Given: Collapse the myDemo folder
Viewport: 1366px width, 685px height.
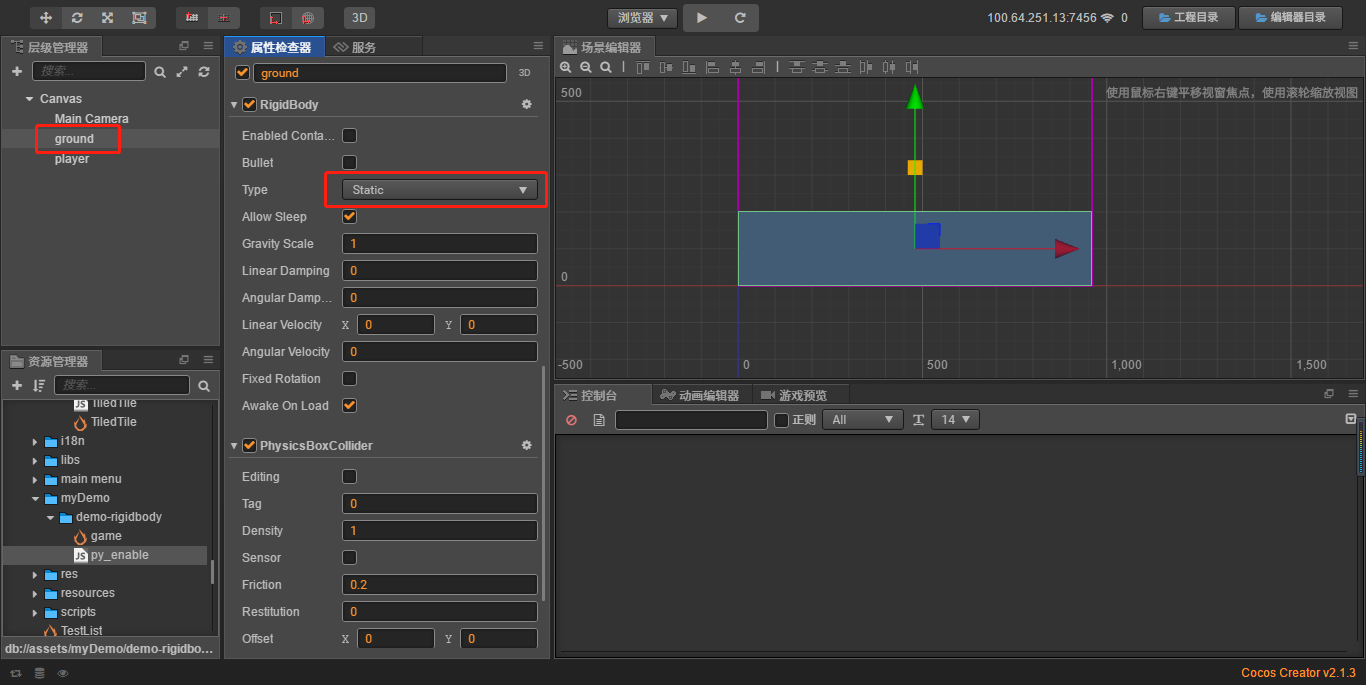Looking at the screenshot, I should coord(36,498).
